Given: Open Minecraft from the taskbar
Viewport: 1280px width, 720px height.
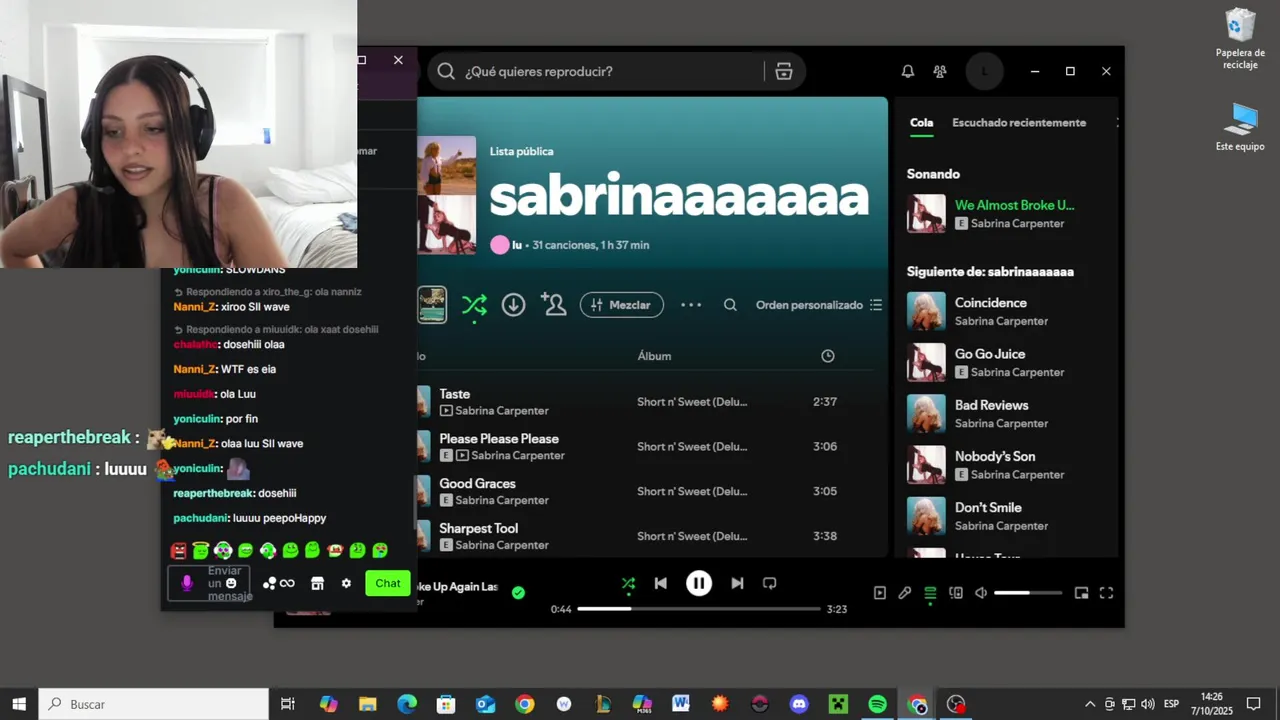Looking at the screenshot, I should (838, 704).
